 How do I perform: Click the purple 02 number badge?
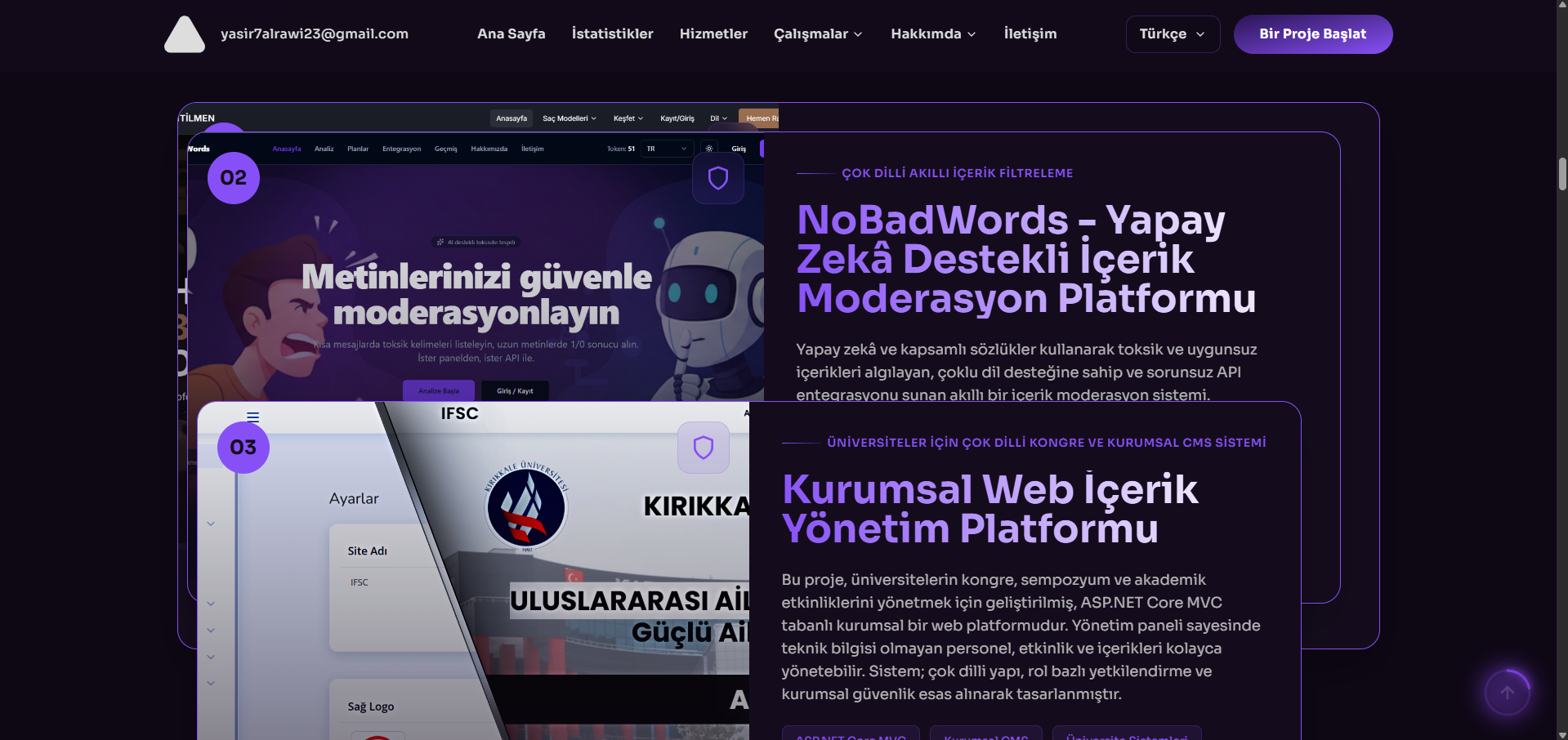pyautogui.click(x=234, y=178)
